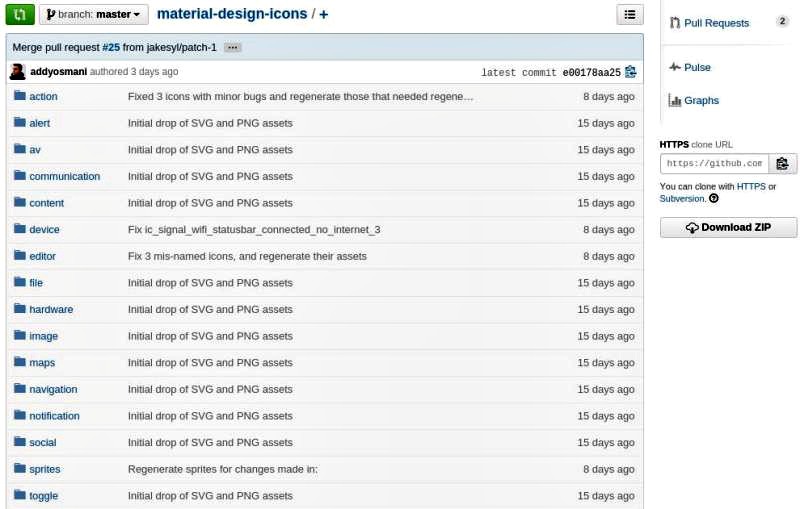Screen dimensions: 800x509
Task: Open commit 'Fix ic_signal_wifi_statusbar_connected_no_internet_3'
Action: (x=254, y=230)
